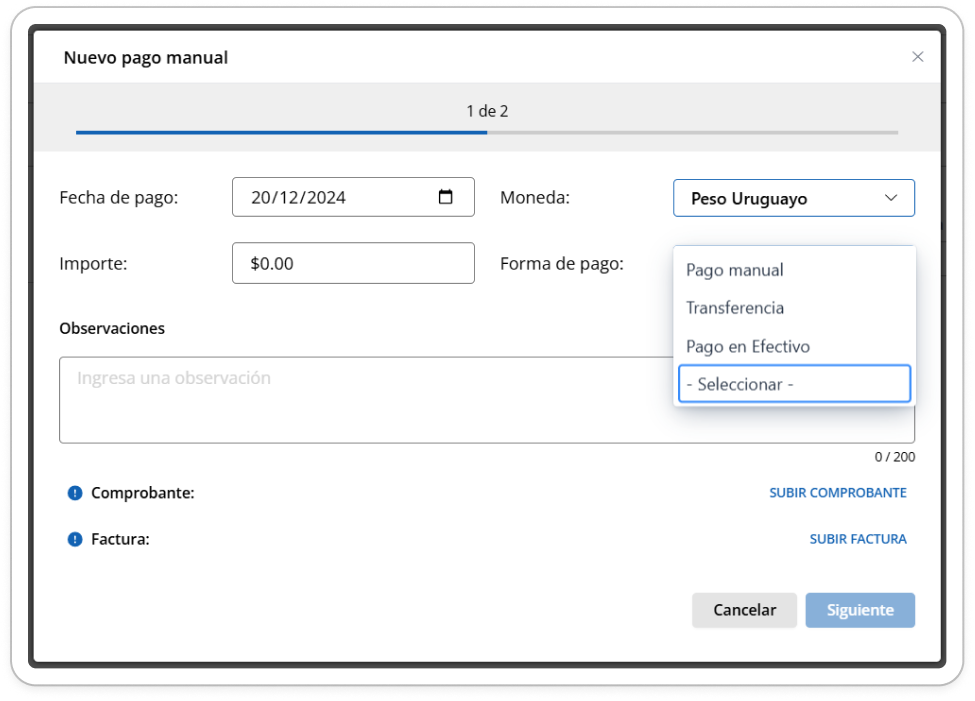Pick Pago en Efectivo option
Viewport: 975px width, 701px height.
[x=793, y=346]
